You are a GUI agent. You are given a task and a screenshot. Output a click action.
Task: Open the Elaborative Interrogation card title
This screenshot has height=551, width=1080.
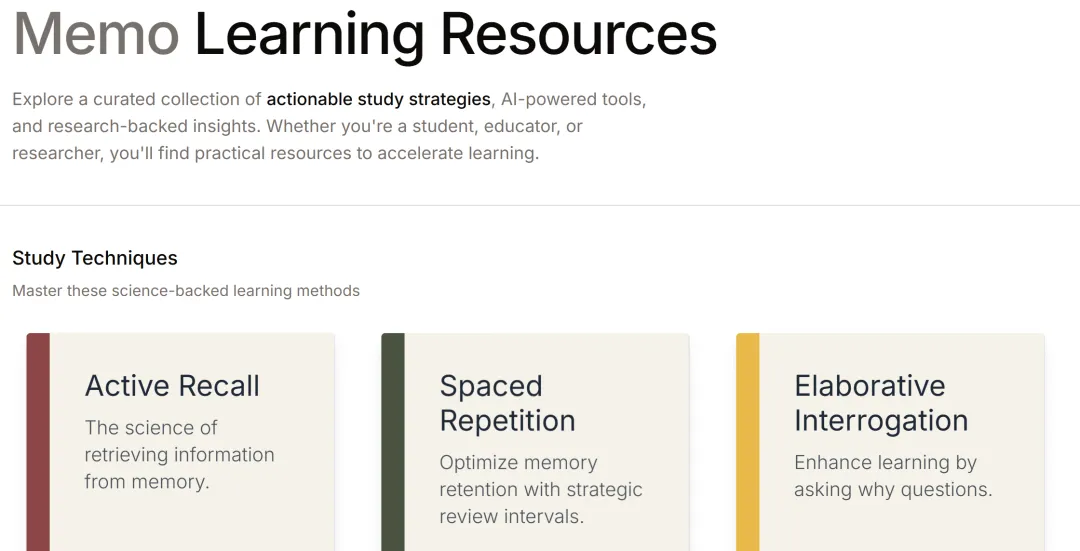pyautogui.click(x=880, y=403)
